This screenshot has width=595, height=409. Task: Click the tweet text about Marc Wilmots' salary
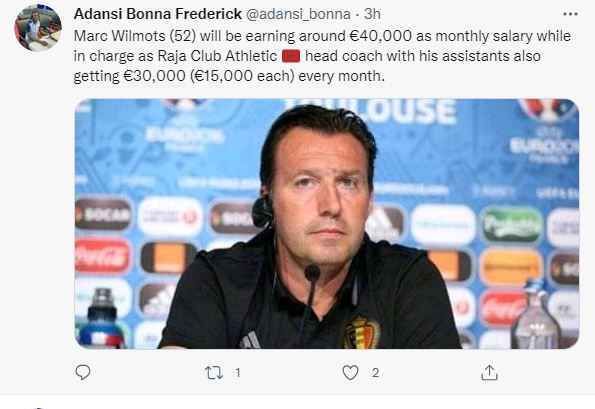point(323,56)
